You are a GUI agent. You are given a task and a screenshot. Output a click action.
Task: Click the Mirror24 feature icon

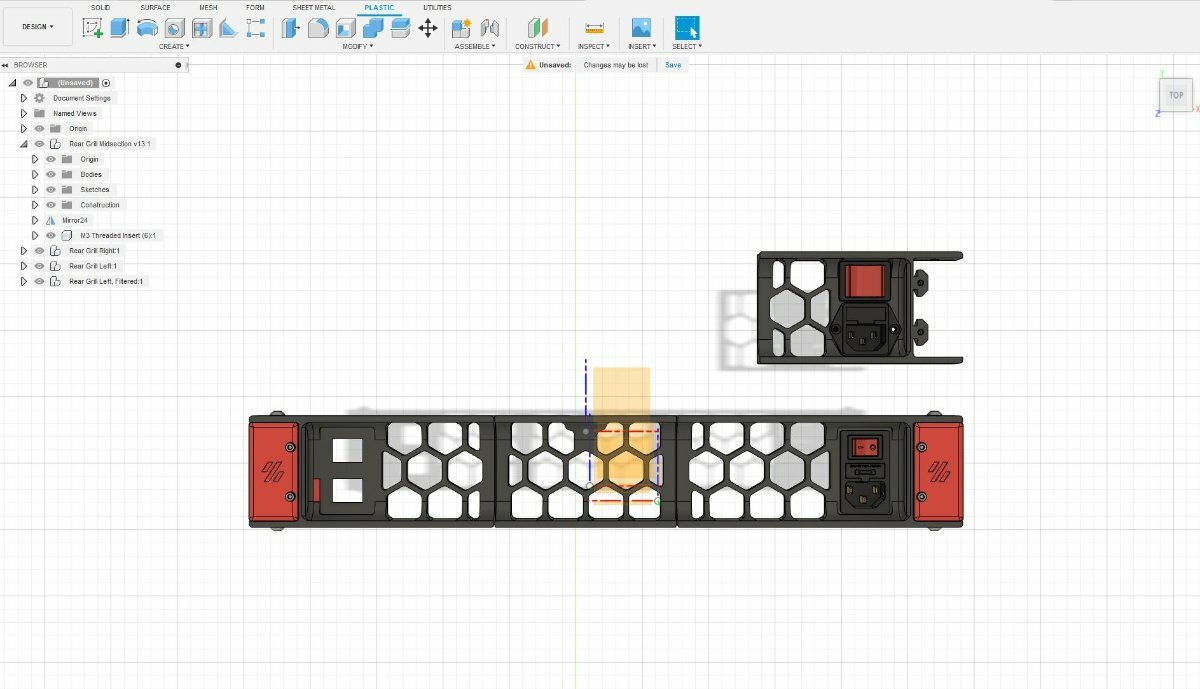(x=50, y=220)
